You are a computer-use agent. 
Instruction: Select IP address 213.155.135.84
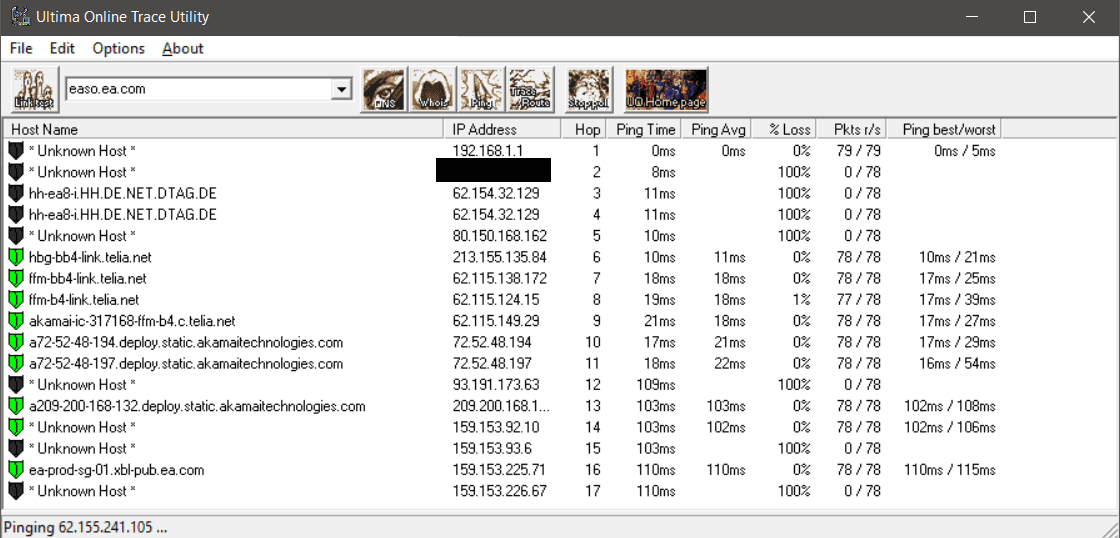tap(500, 257)
